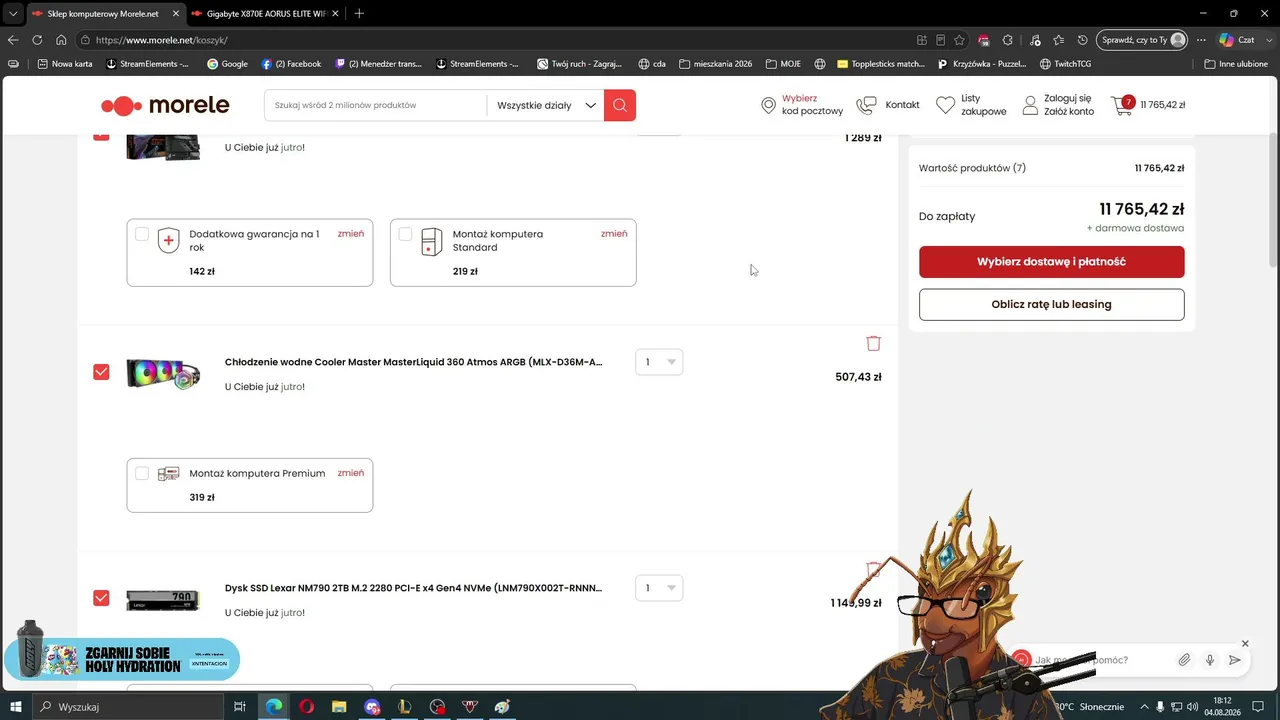Expand the browser tab list chevron
This screenshot has width=1280, height=720.
tap(13, 13)
